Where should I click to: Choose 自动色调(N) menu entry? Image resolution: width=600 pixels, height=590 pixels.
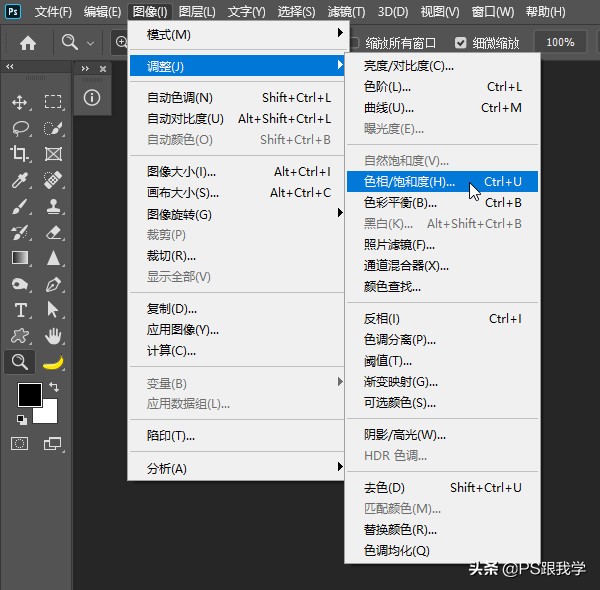point(237,98)
